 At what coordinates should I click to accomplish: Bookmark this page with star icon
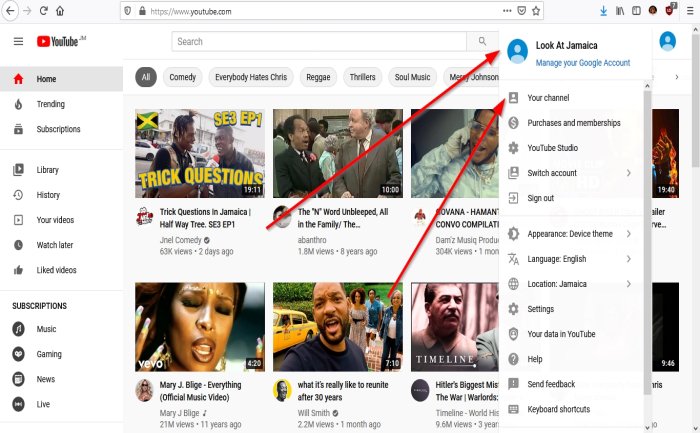pos(537,11)
